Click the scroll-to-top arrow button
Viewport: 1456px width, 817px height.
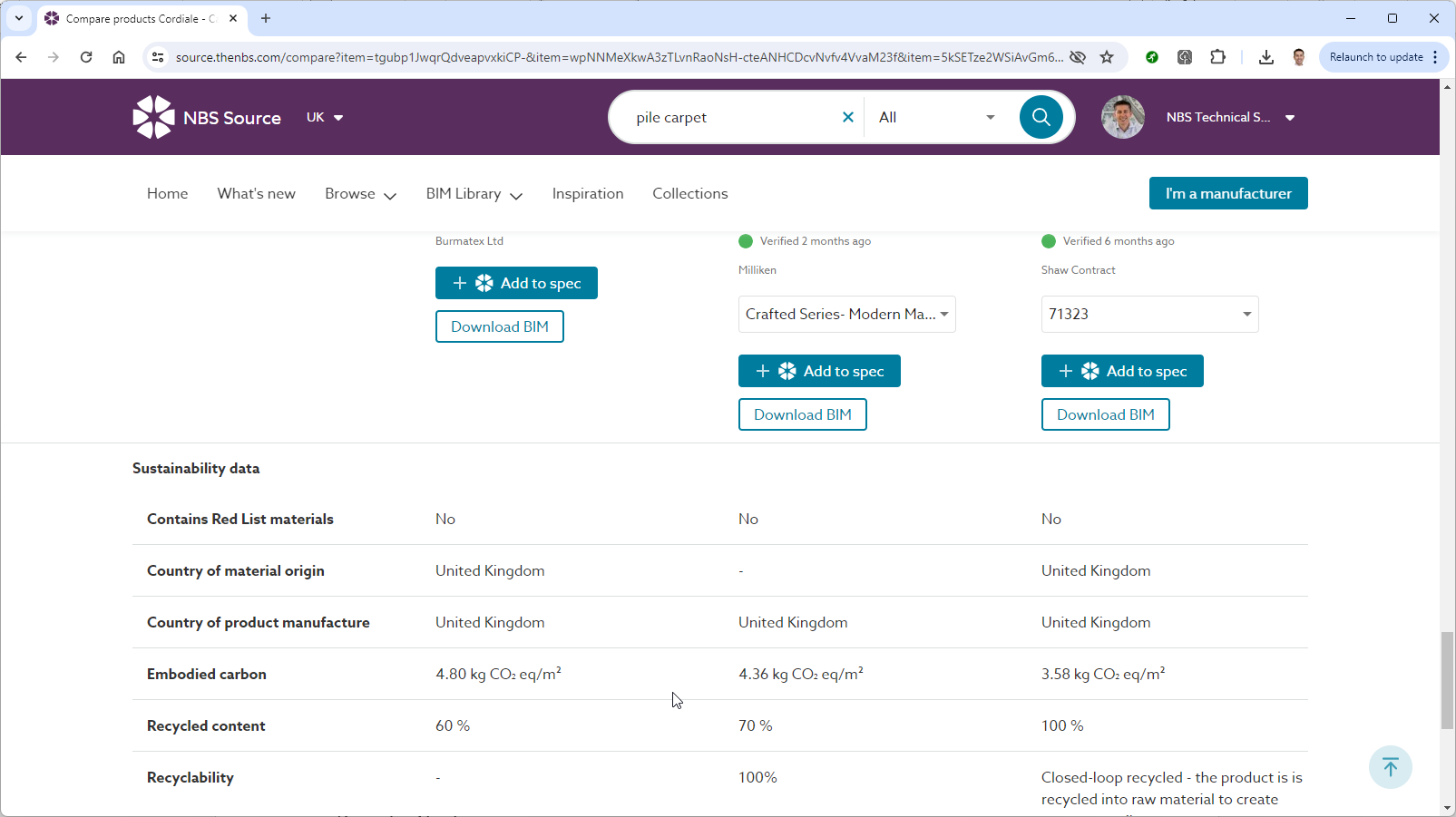[x=1391, y=767]
